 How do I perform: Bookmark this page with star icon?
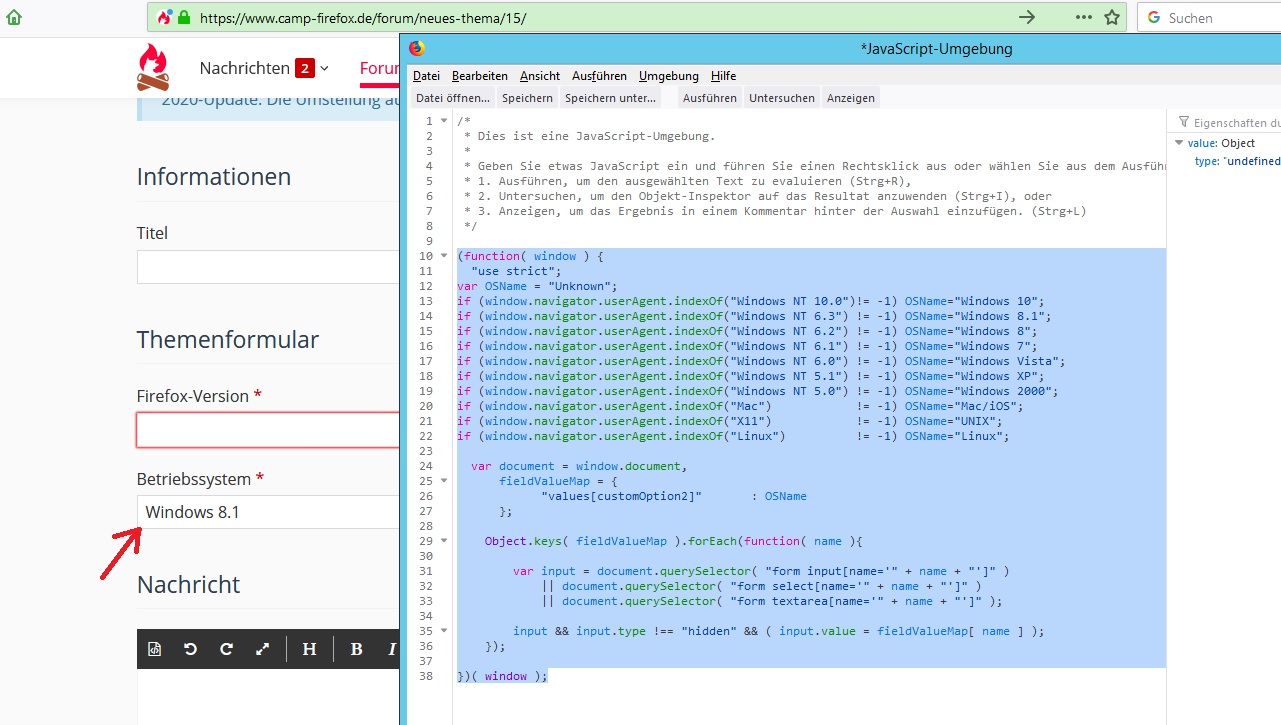pos(1111,17)
